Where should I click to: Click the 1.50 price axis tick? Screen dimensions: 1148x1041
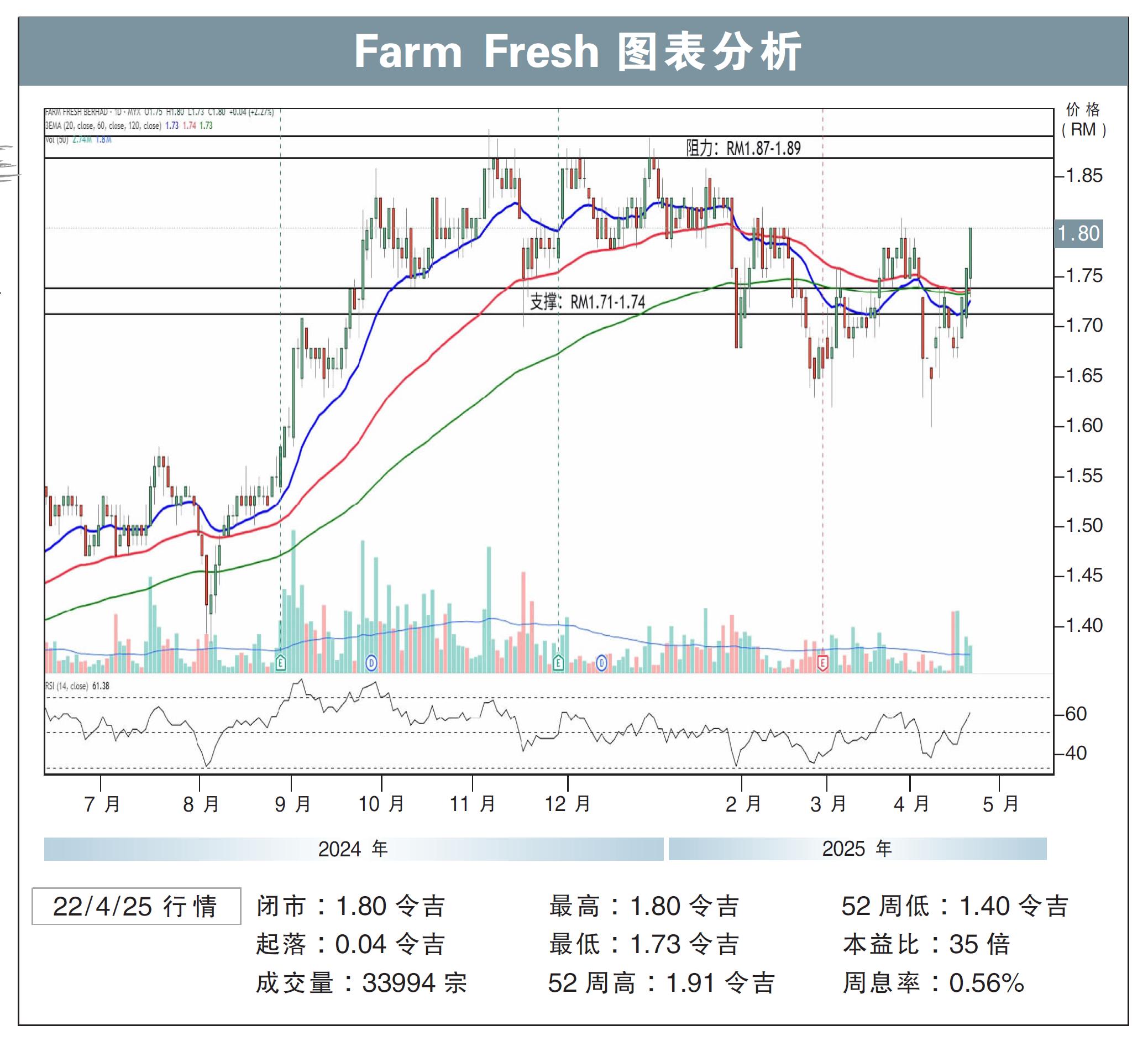[x=1084, y=525]
